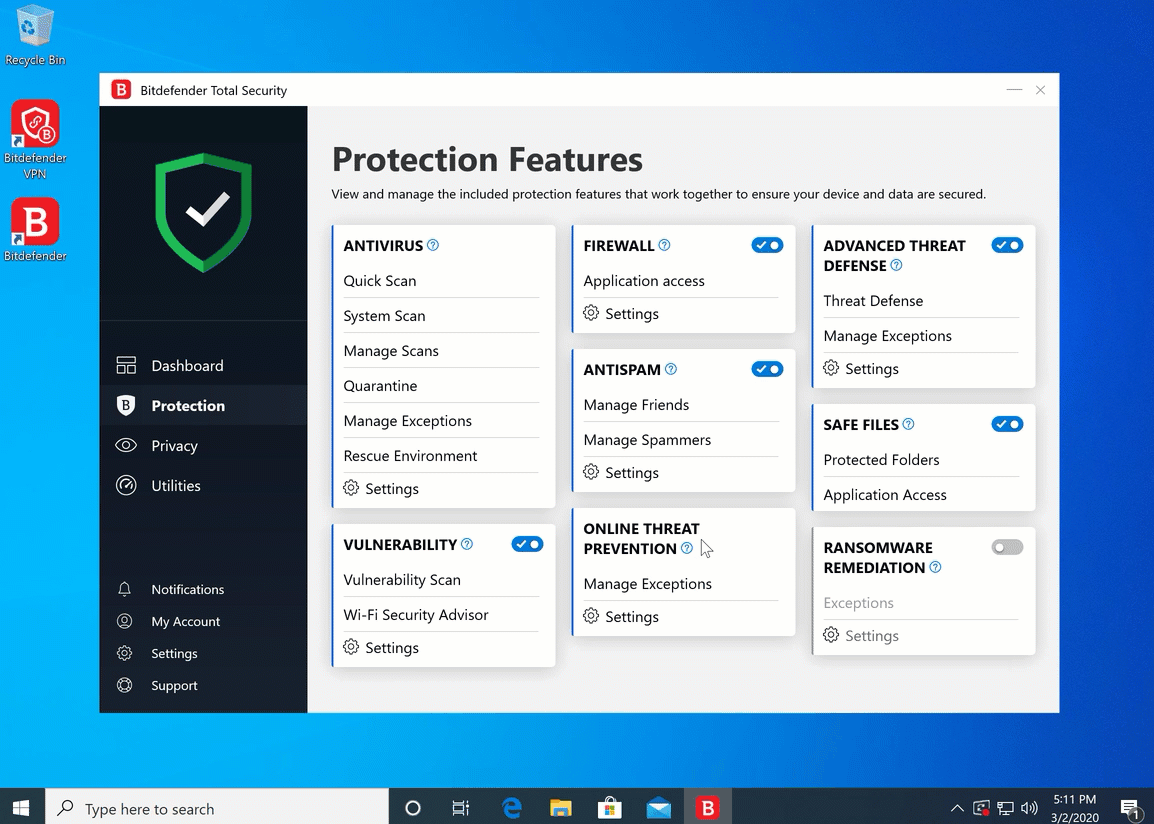The image size is (1154, 824).
Task: Open Bitdefender desktop shortcut
Action: [x=35, y=230]
